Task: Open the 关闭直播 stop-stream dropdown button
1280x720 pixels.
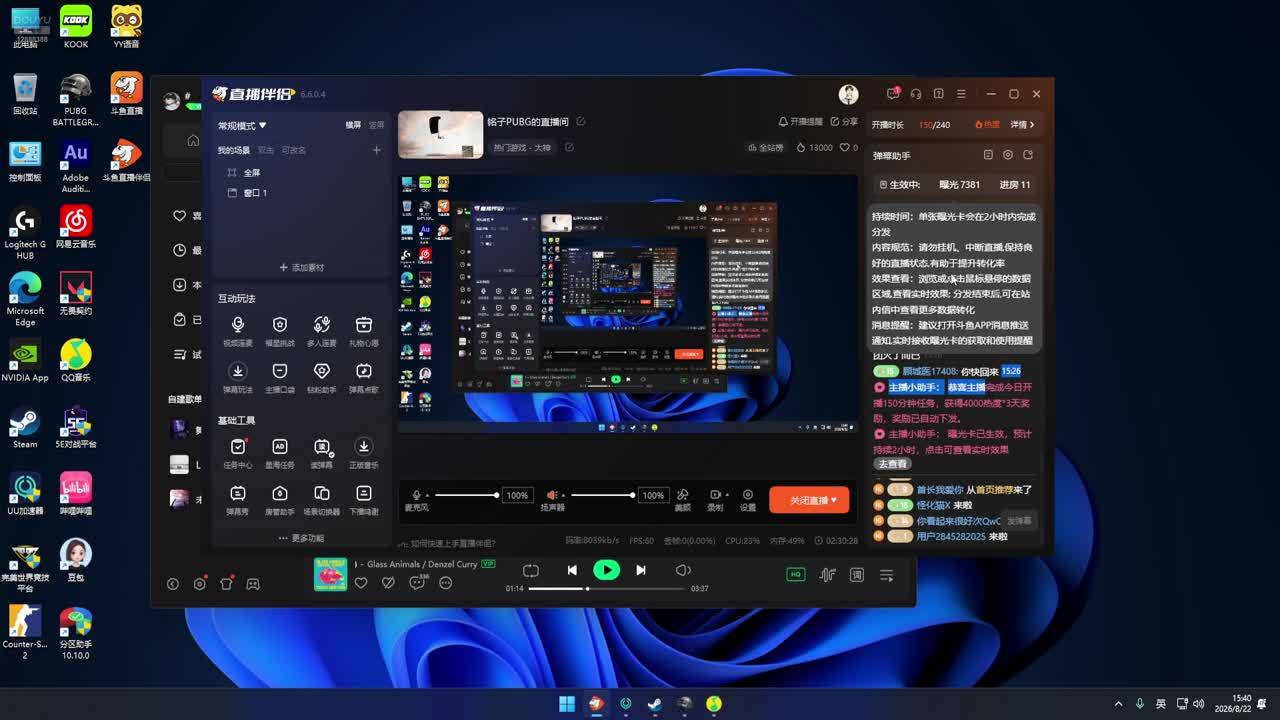Action: tap(809, 500)
